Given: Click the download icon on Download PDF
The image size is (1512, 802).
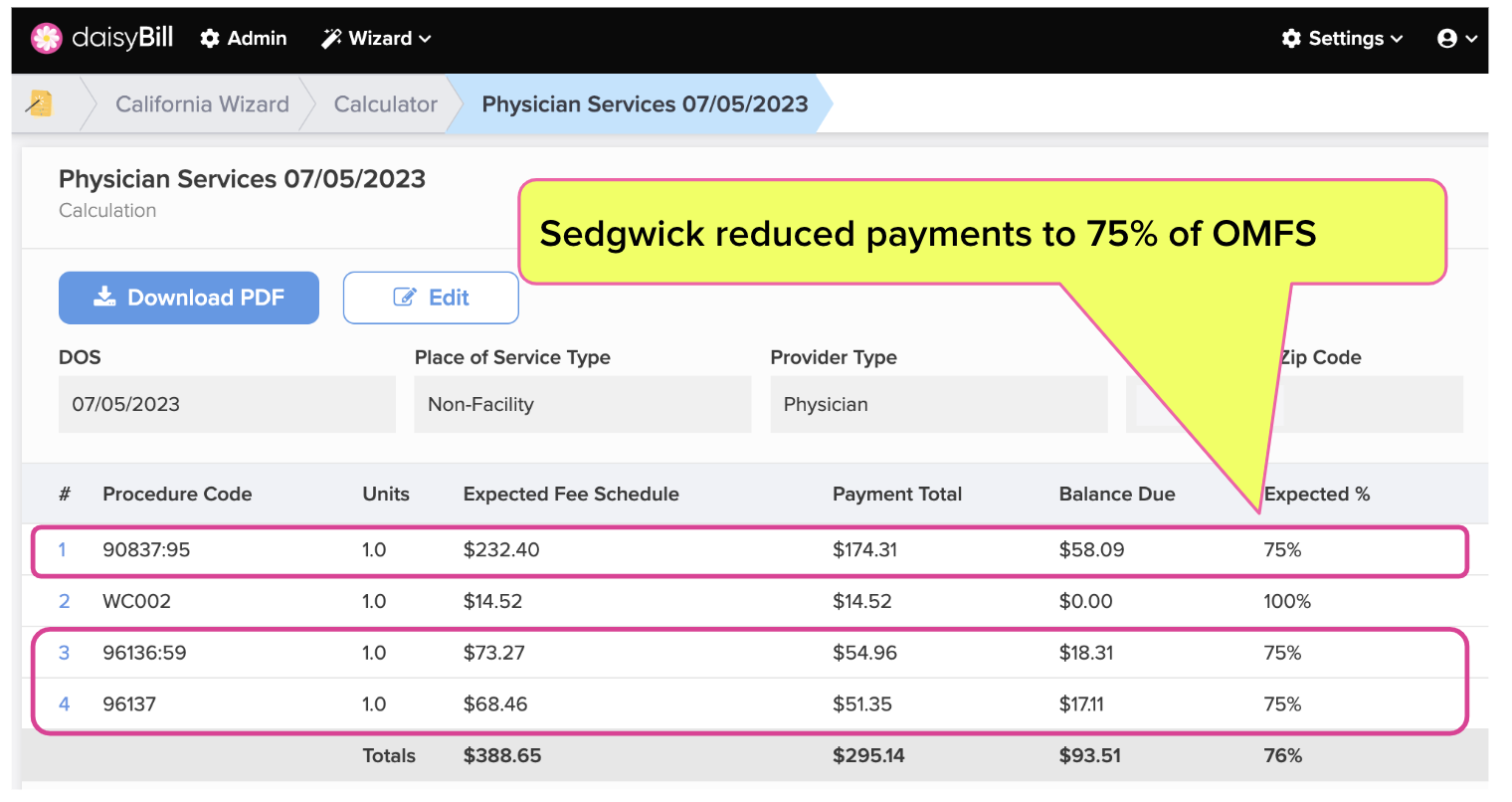Looking at the screenshot, I should [103, 297].
